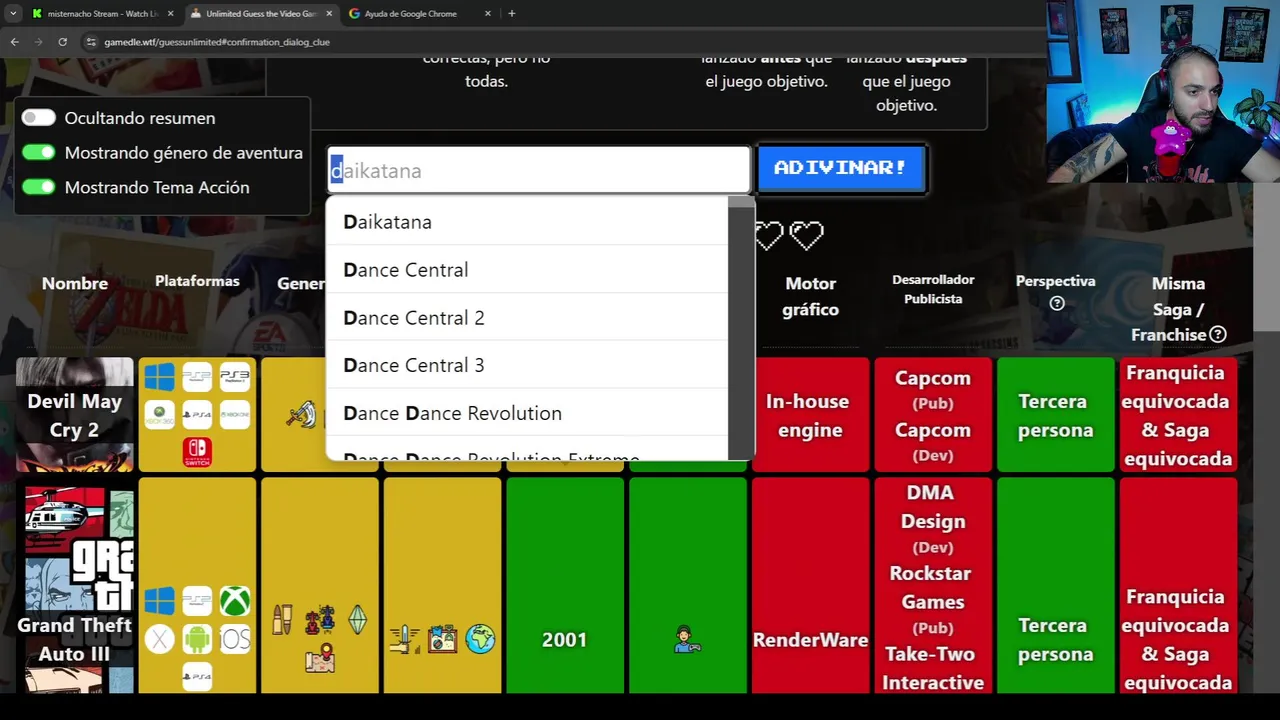The height and width of the screenshot is (720, 1280).
Task: Click the globe open-world theme icon
Action: (480, 639)
